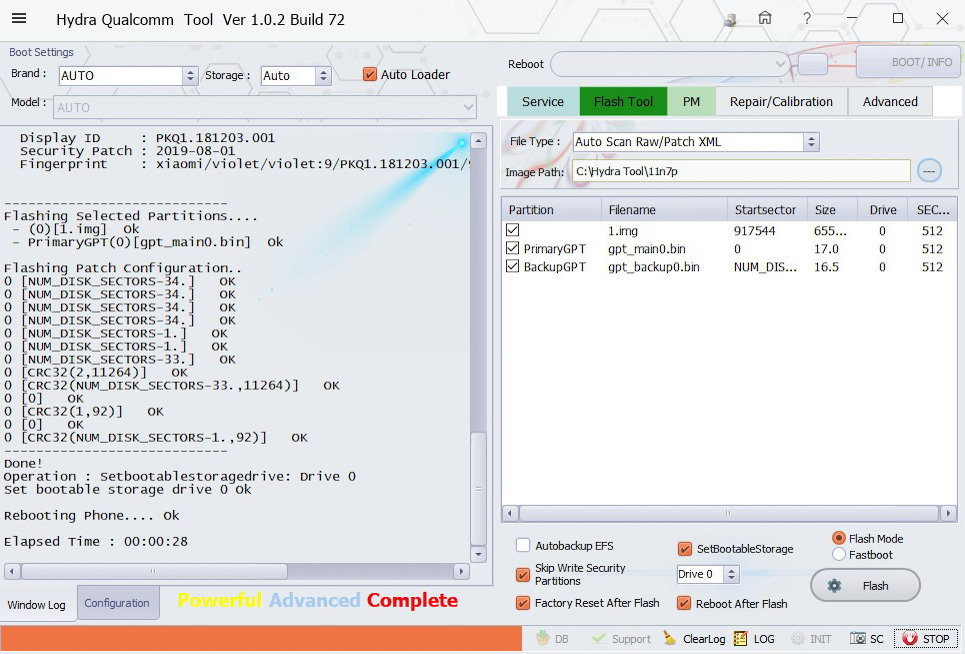Click Startsector column header

coord(767,210)
